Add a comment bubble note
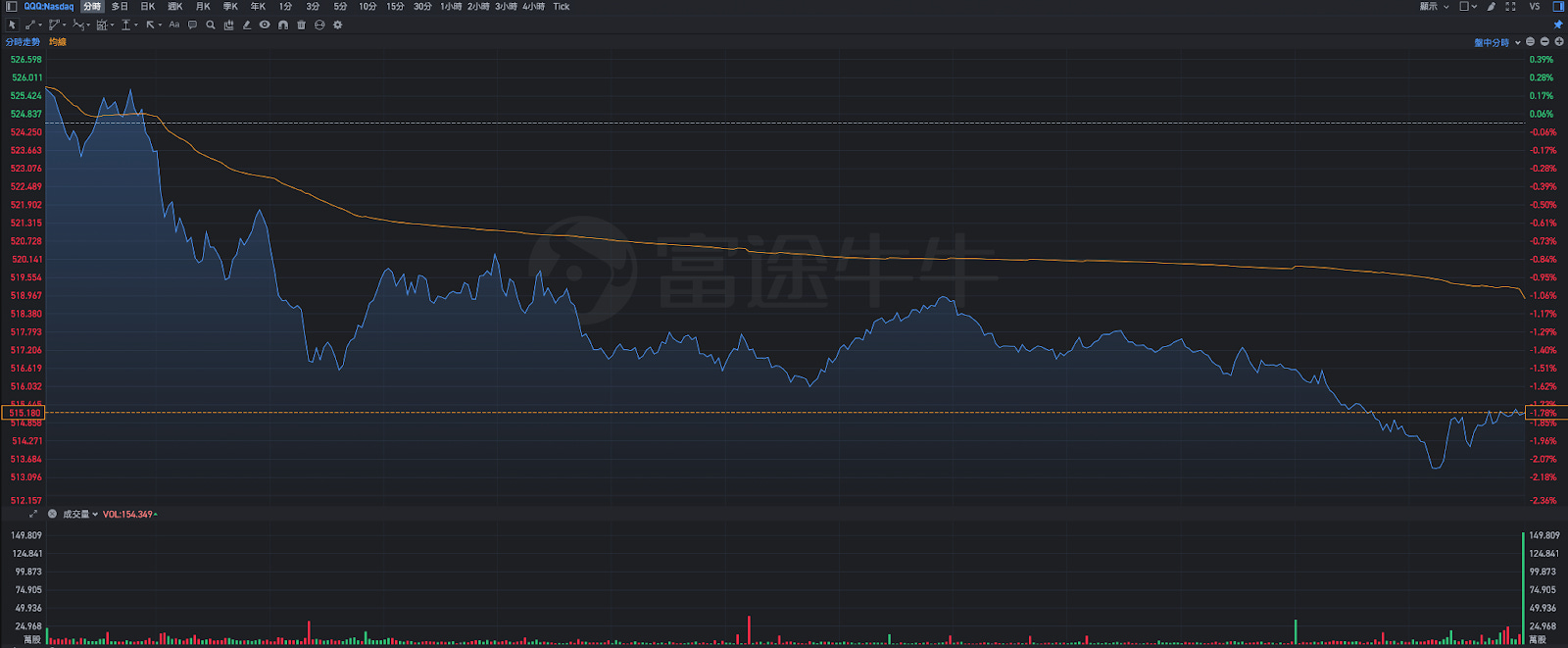 click(192, 25)
